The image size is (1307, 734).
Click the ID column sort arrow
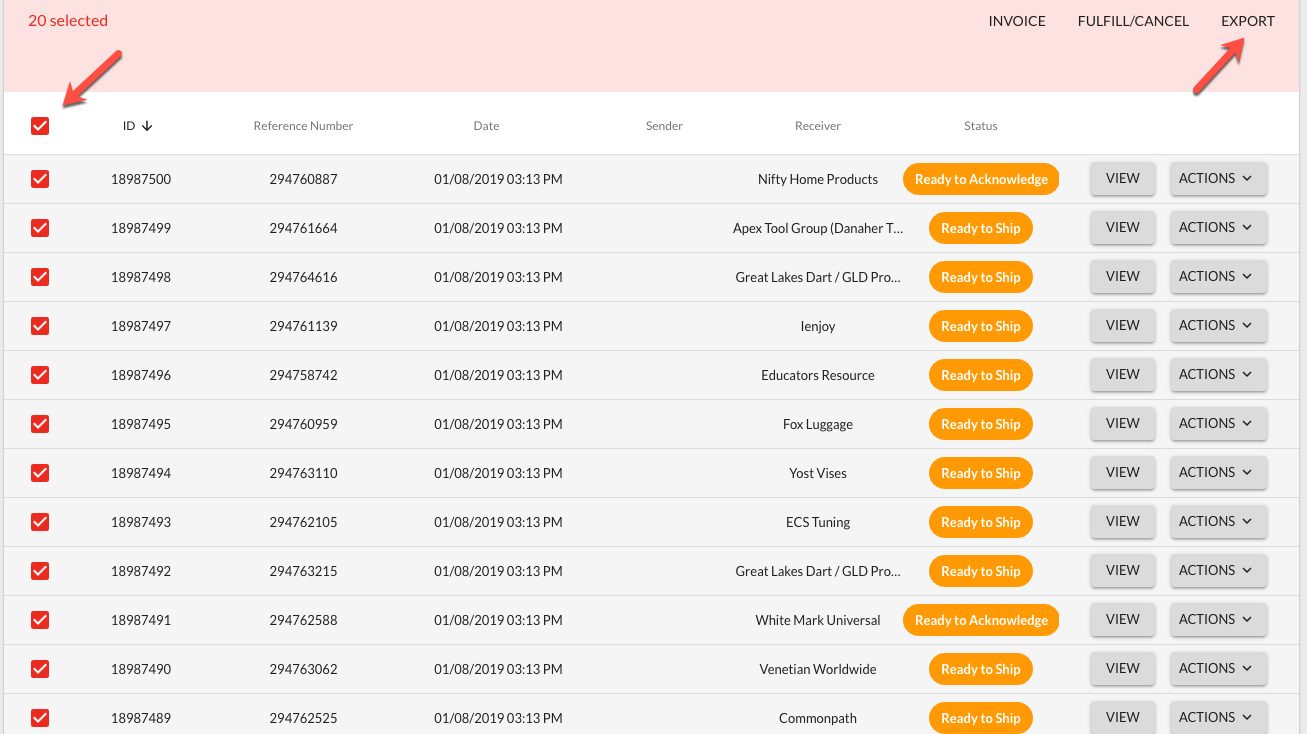pyautogui.click(x=147, y=126)
